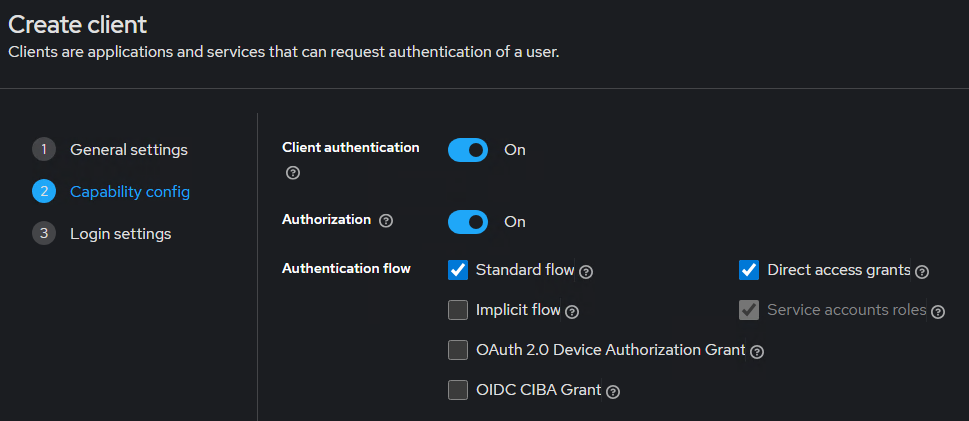Open help tooltip for Standard flow
This screenshot has height=421, width=969.
tap(587, 271)
